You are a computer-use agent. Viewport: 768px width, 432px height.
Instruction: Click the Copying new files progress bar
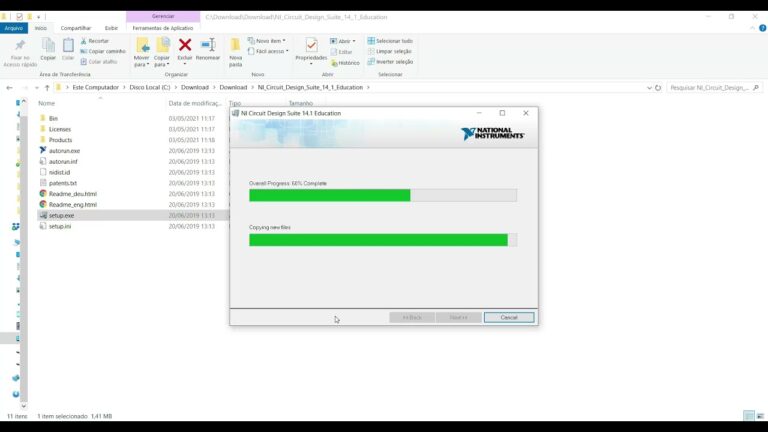point(383,240)
